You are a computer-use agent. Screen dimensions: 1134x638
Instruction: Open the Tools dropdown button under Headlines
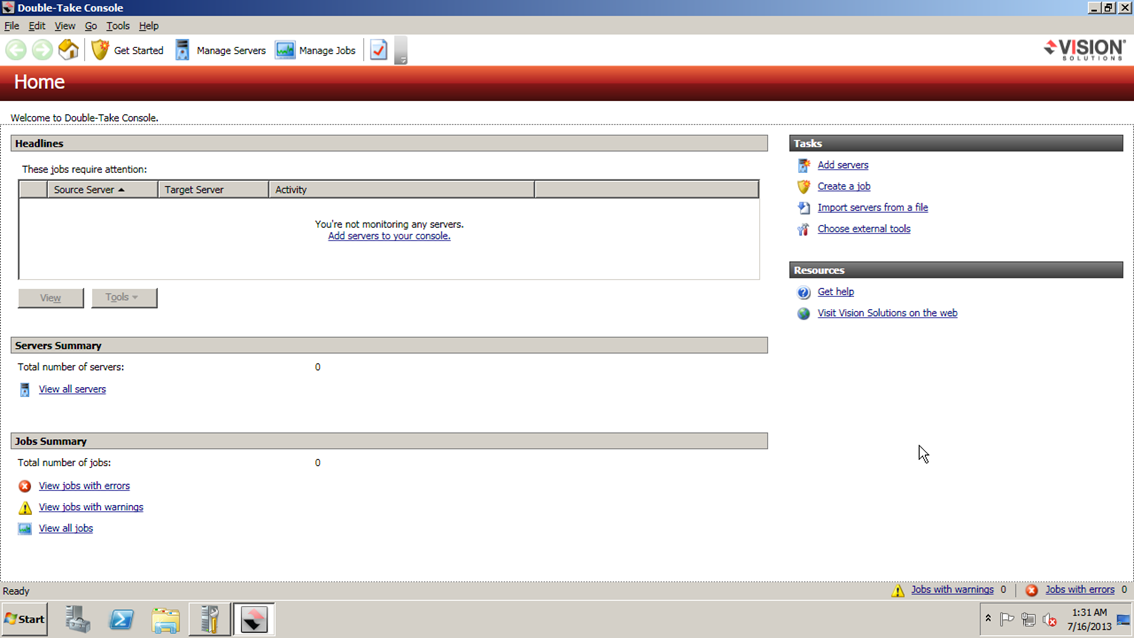124,297
